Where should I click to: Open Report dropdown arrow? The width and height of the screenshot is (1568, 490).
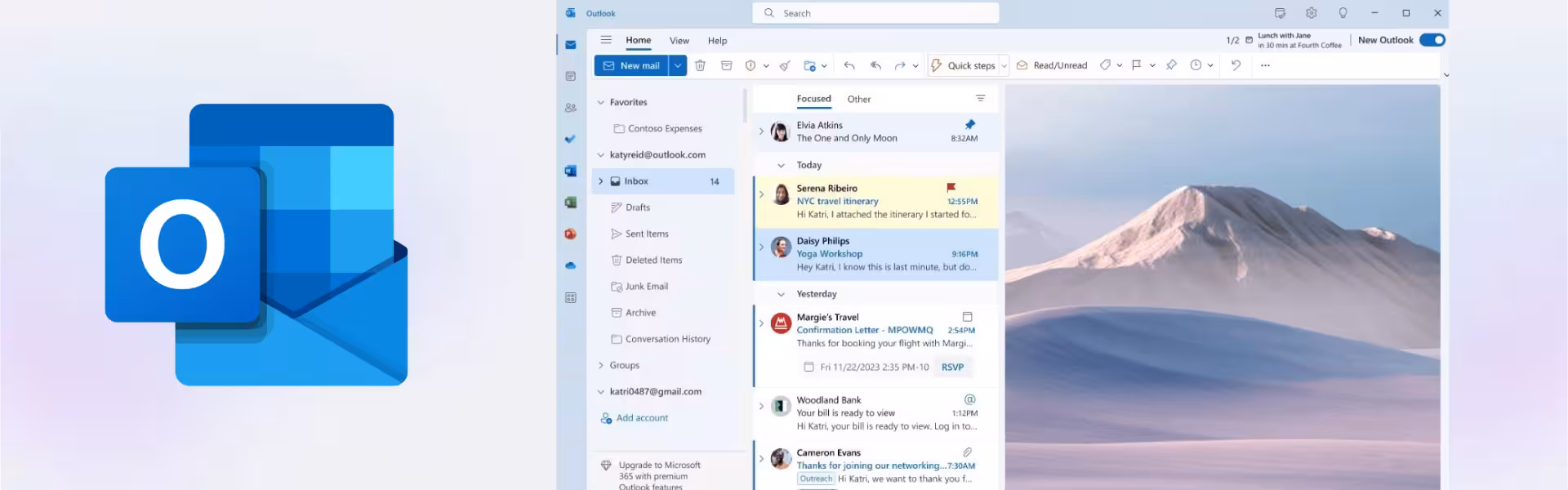tap(766, 66)
